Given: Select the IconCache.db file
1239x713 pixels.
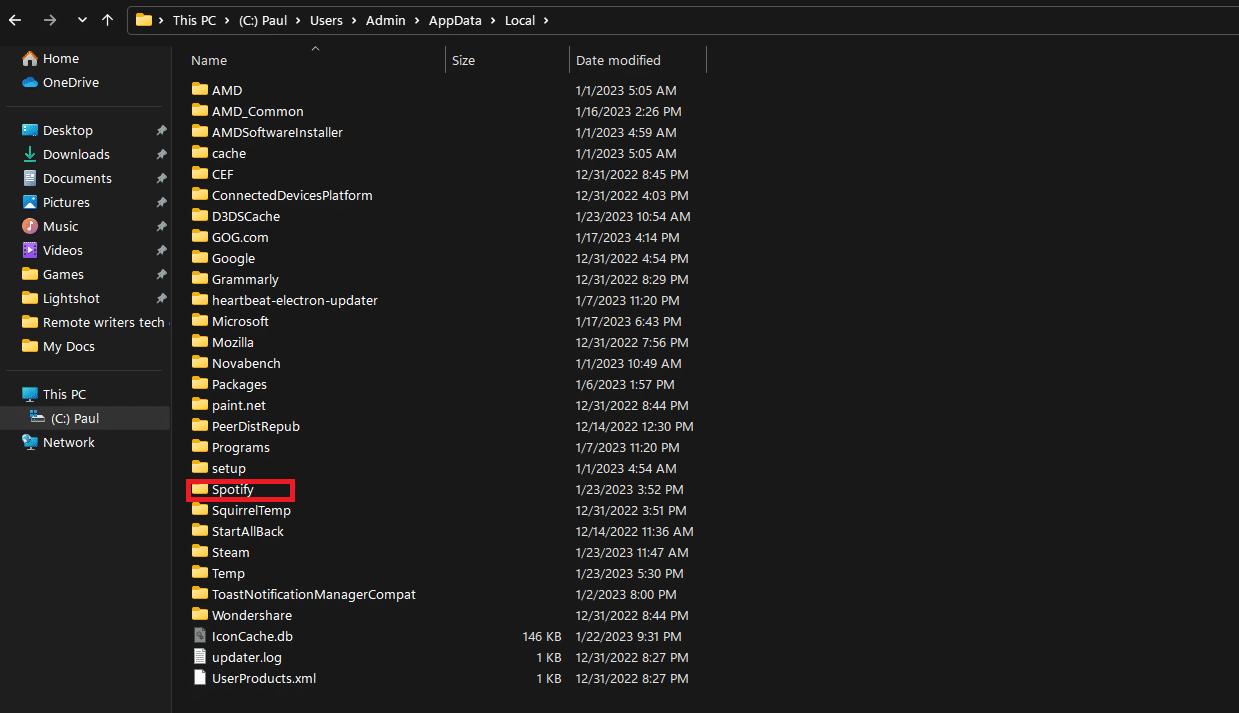Looking at the screenshot, I should tap(242, 636).
